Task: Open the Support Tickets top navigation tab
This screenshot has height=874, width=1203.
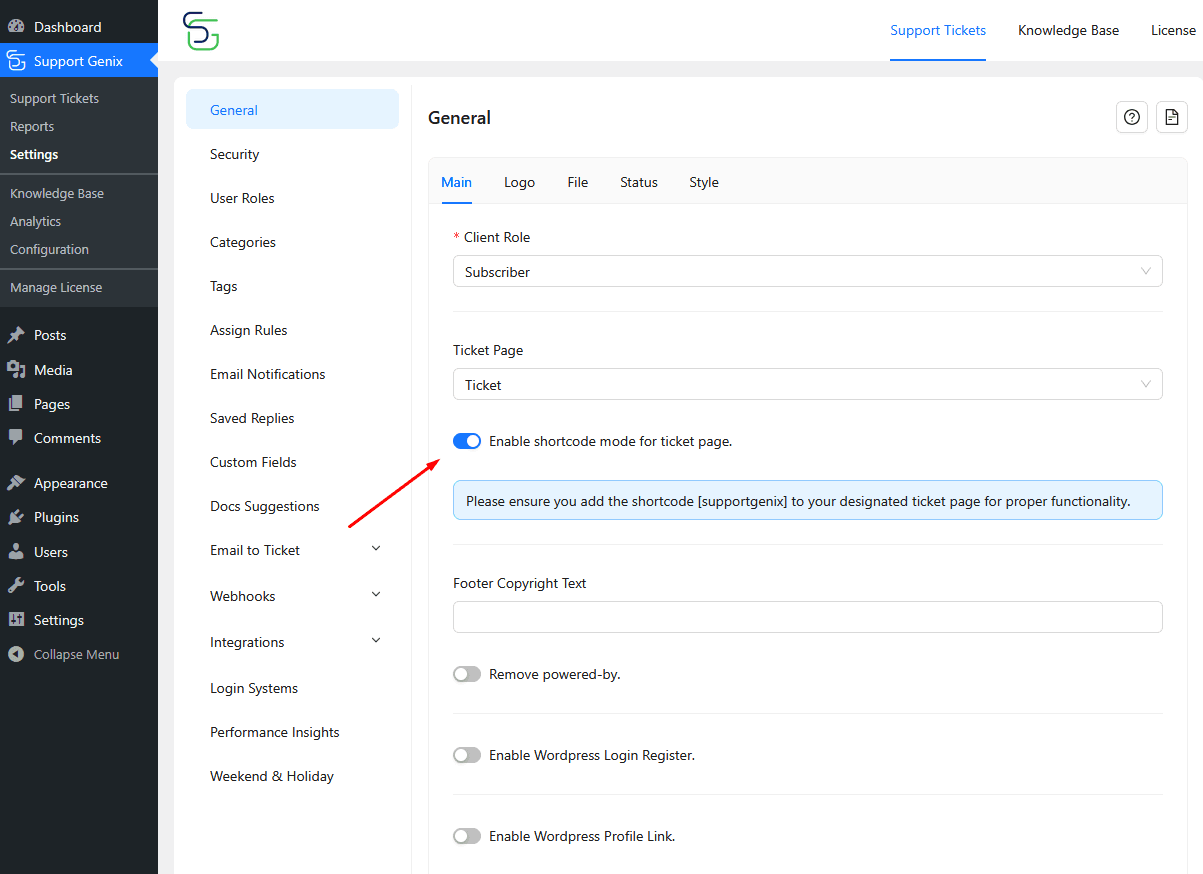Action: tap(938, 30)
